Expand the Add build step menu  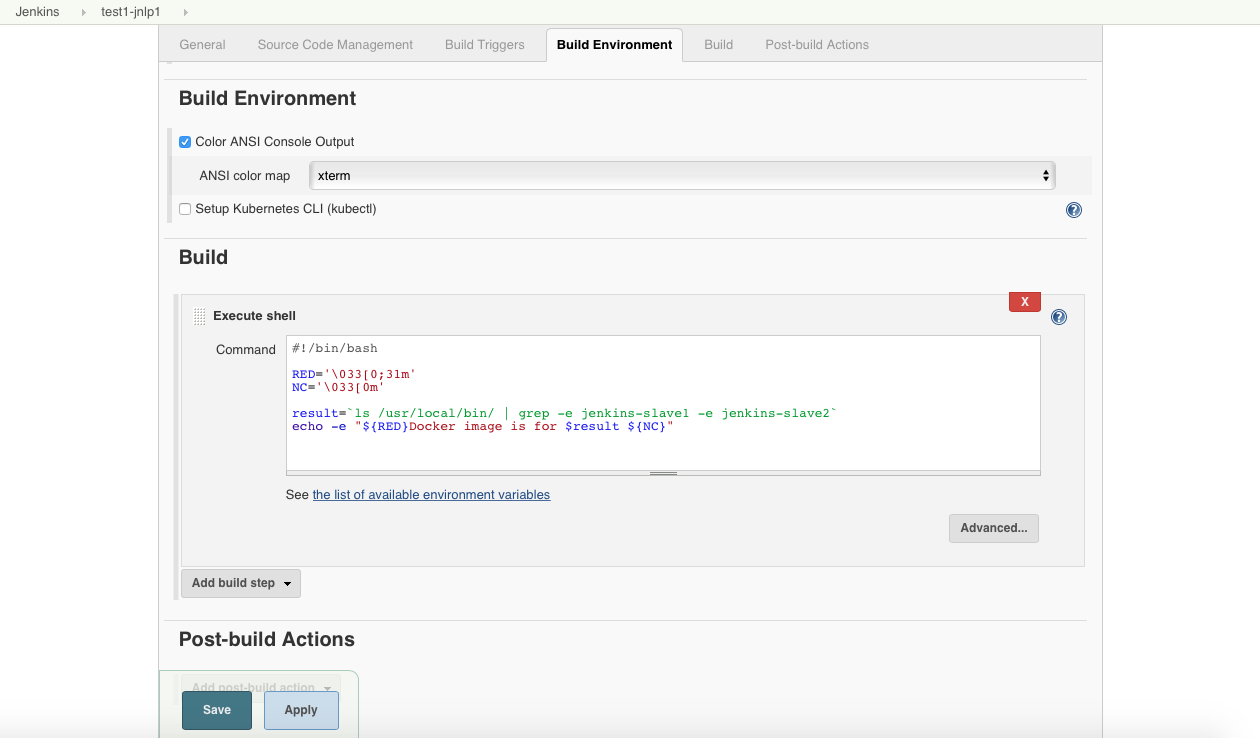pos(241,583)
